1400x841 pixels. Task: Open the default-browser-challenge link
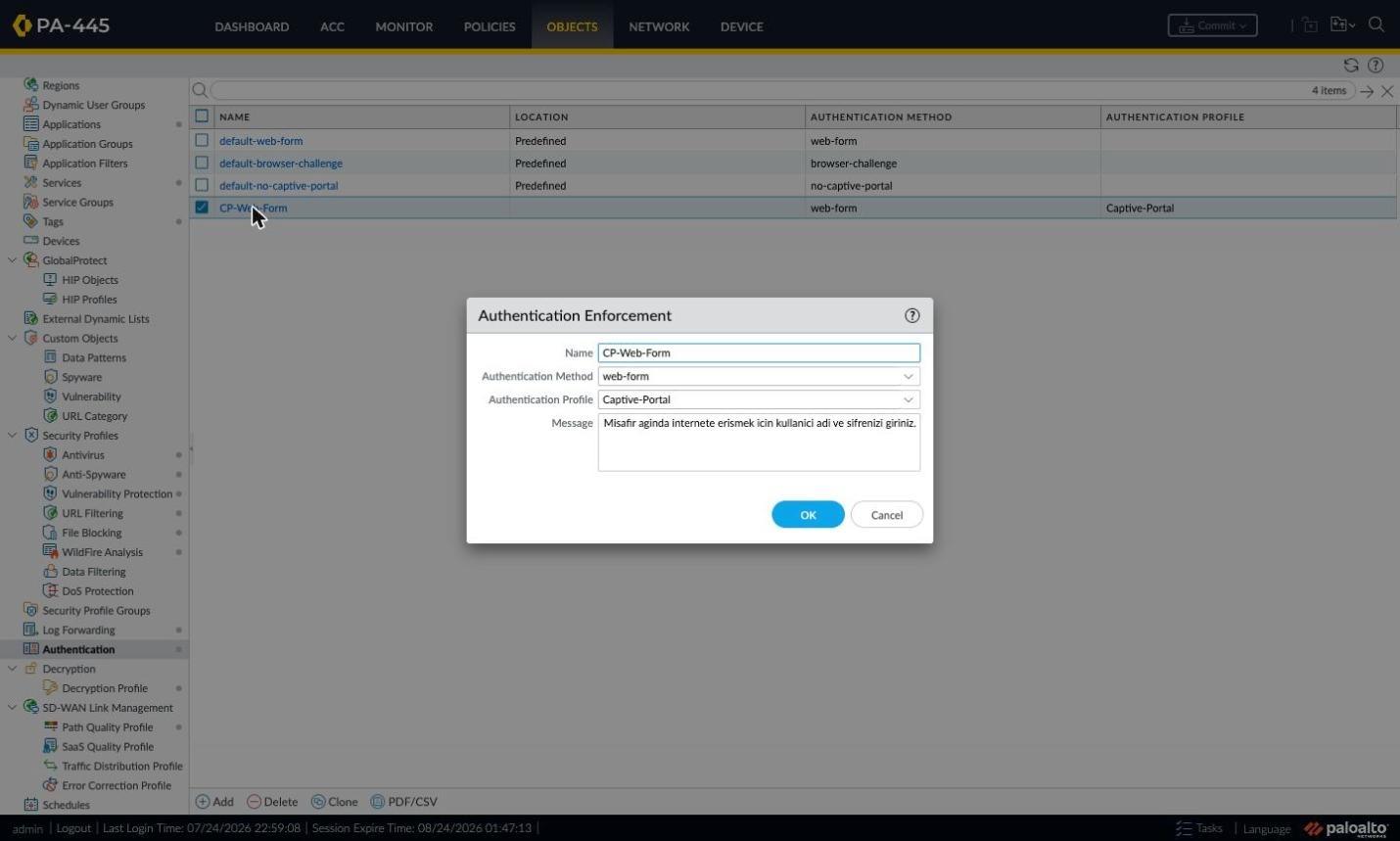coord(281,164)
